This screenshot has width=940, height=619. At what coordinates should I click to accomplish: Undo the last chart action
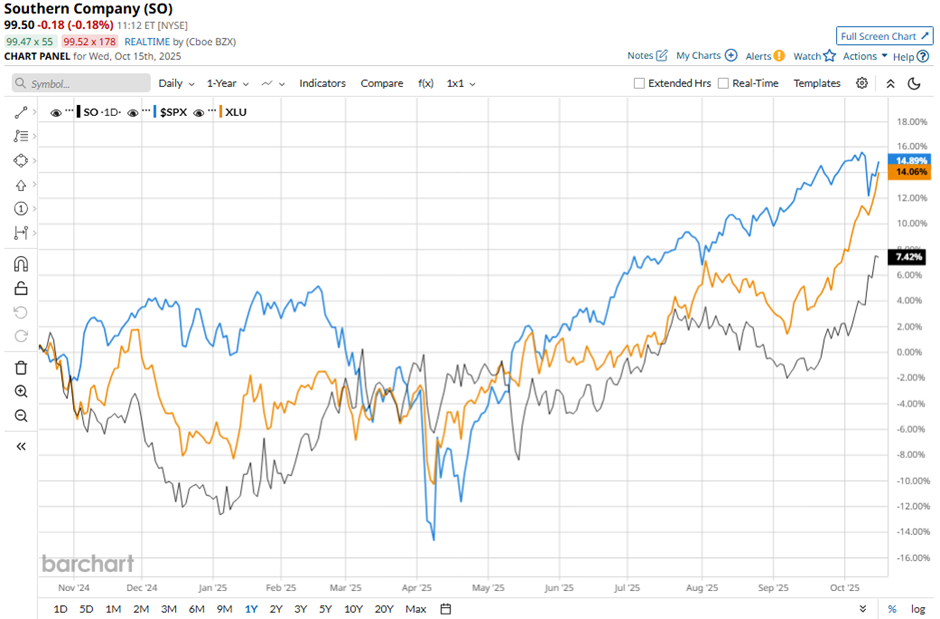pos(21,312)
